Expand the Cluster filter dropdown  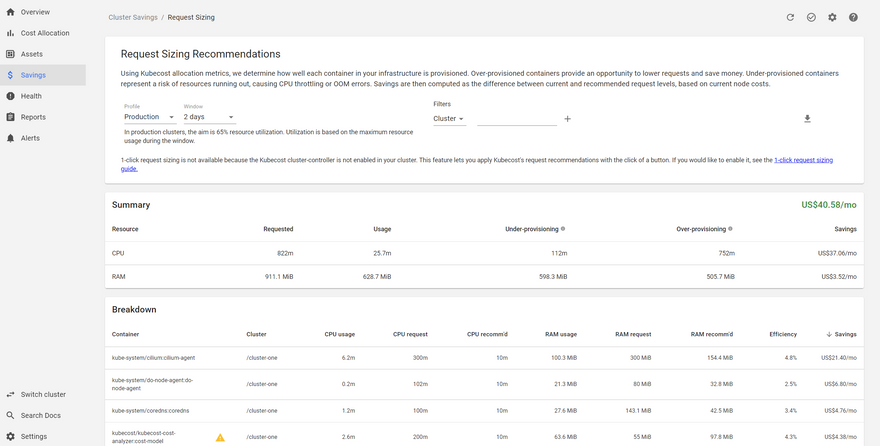(448, 119)
